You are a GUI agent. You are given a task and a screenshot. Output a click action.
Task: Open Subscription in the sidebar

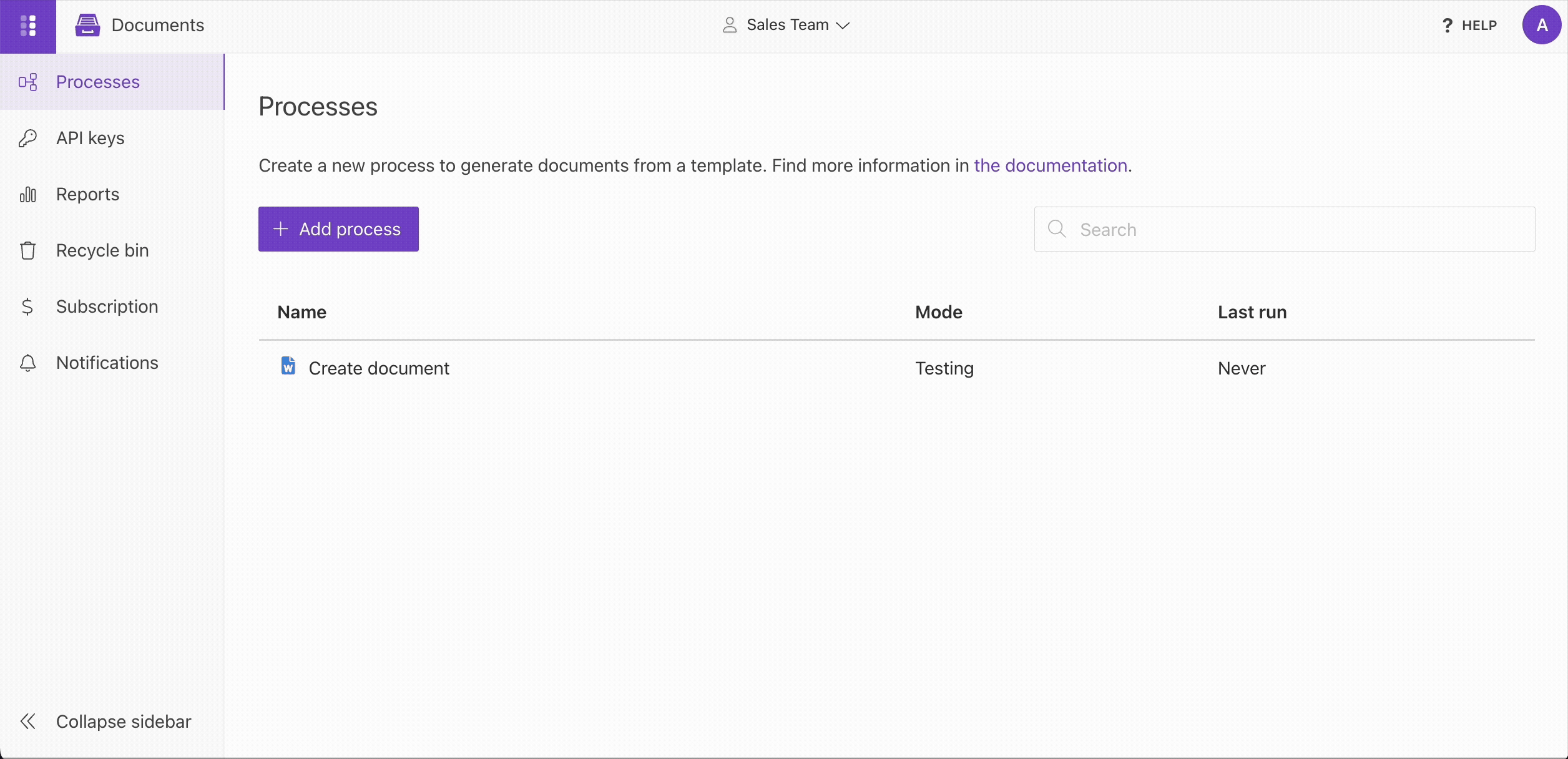tap(112, 306)
